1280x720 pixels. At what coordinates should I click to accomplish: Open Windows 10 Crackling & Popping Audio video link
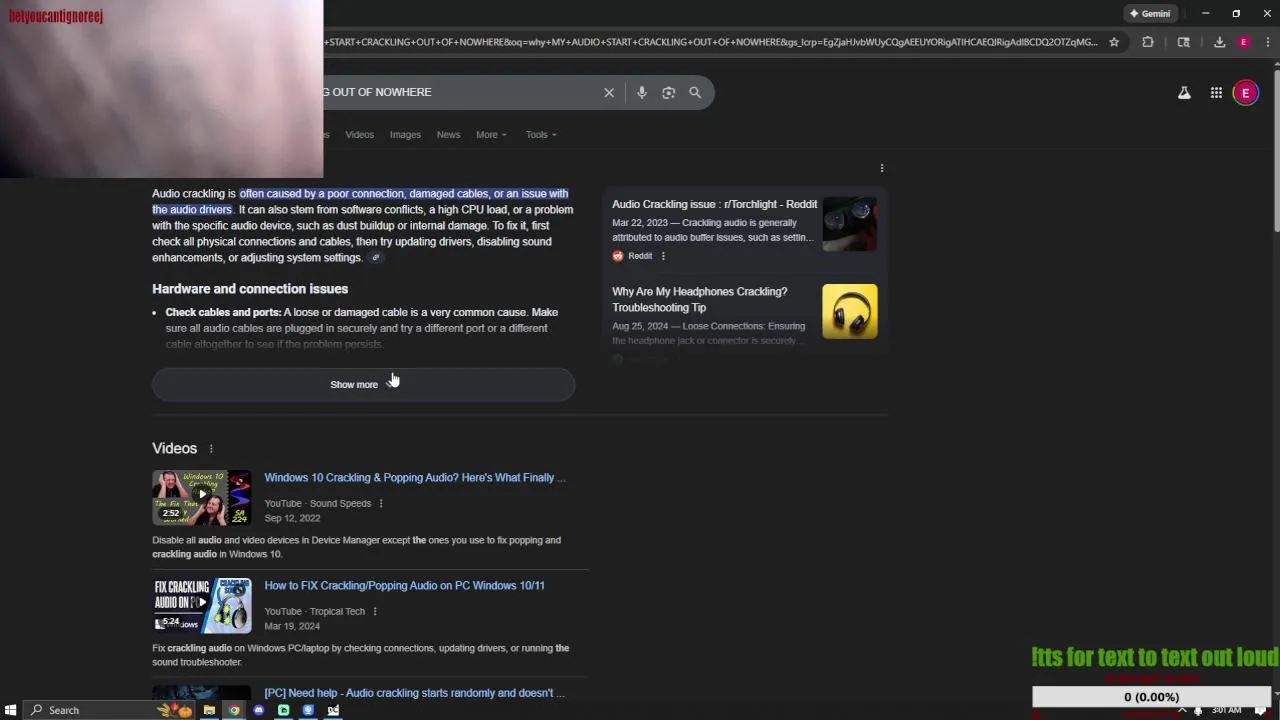[414, 477]
